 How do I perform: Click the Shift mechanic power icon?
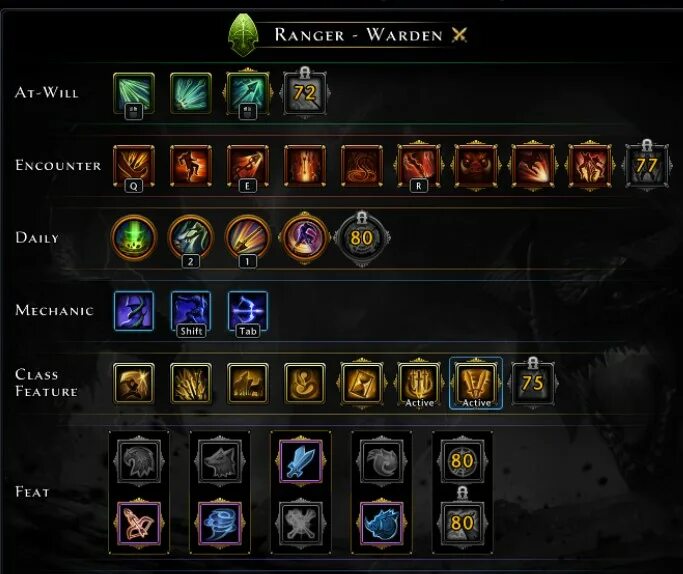pyautogui.click(x=191, y=311)
